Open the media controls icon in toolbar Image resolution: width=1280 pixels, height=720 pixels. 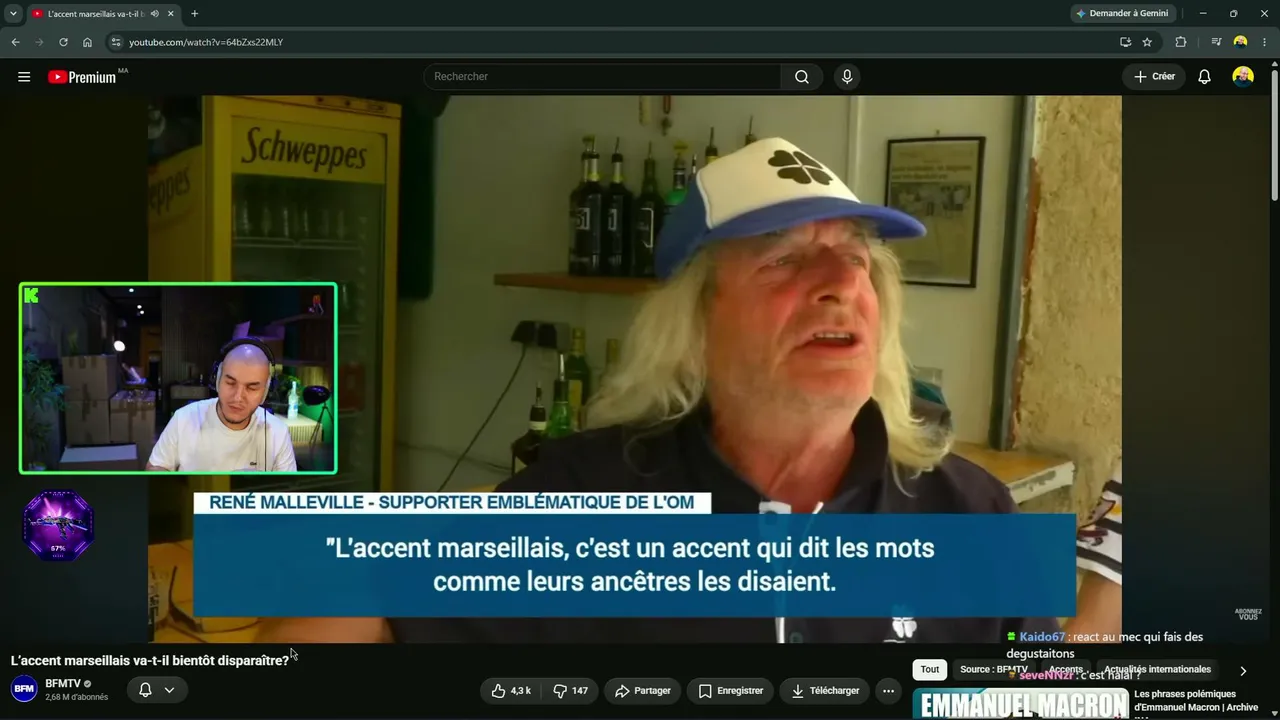pos(1216,42)
